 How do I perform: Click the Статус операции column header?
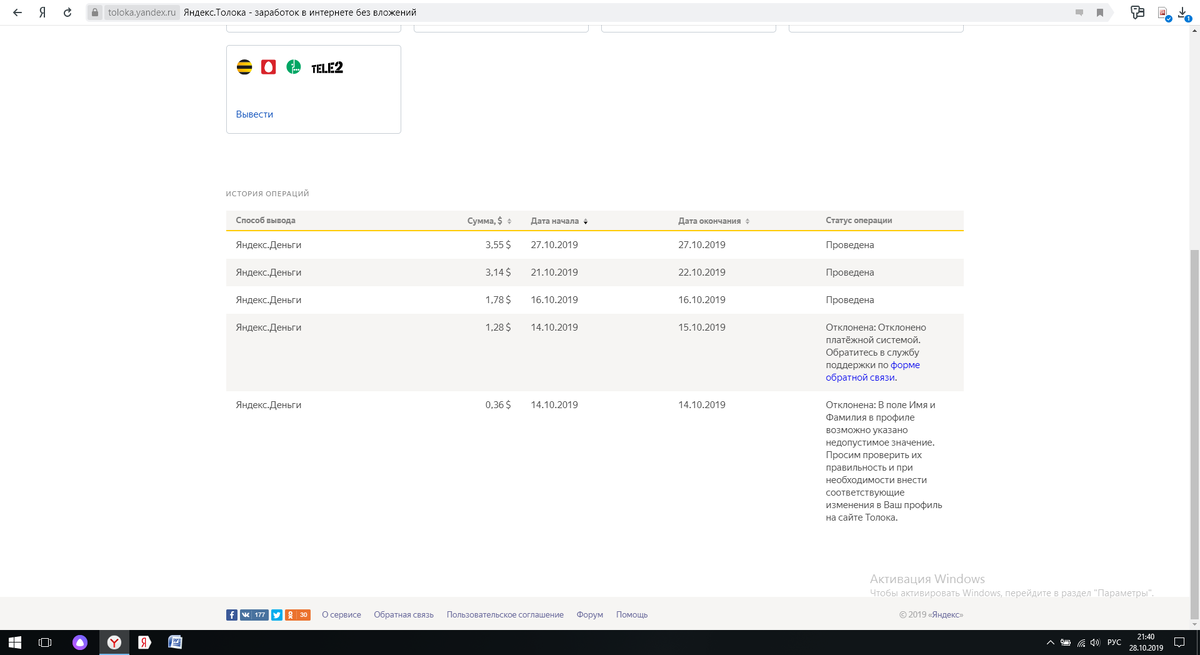click(x=859, y=220)
